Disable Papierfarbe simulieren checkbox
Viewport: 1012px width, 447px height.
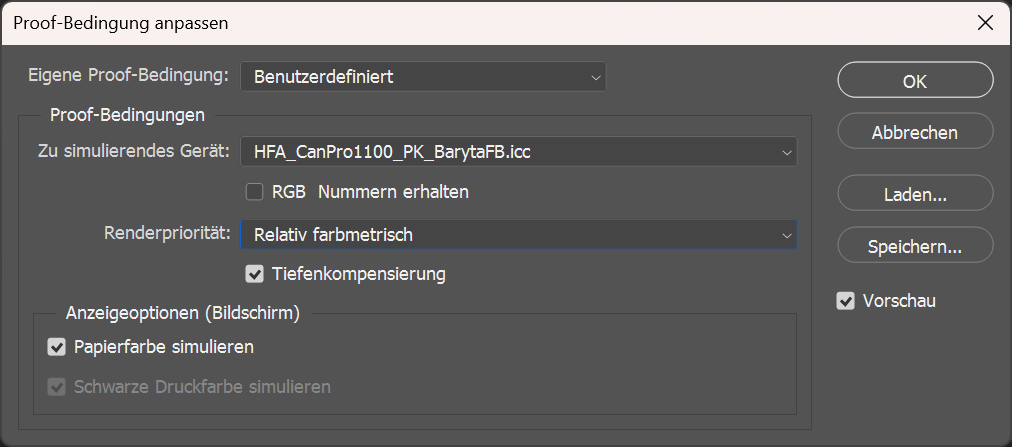pyautogui.click(x=56, y=348)
